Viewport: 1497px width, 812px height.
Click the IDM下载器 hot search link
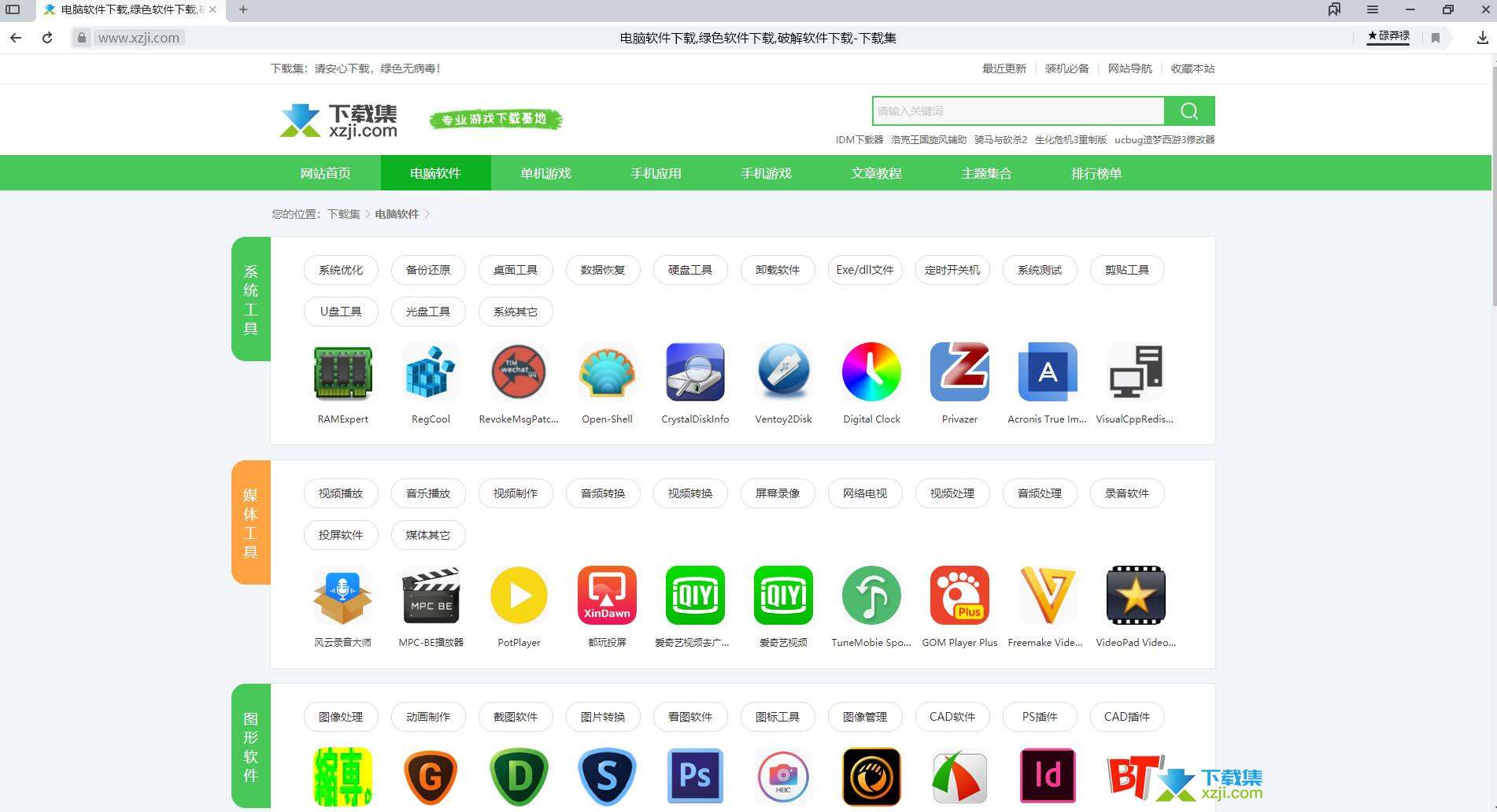click(859, 140)
